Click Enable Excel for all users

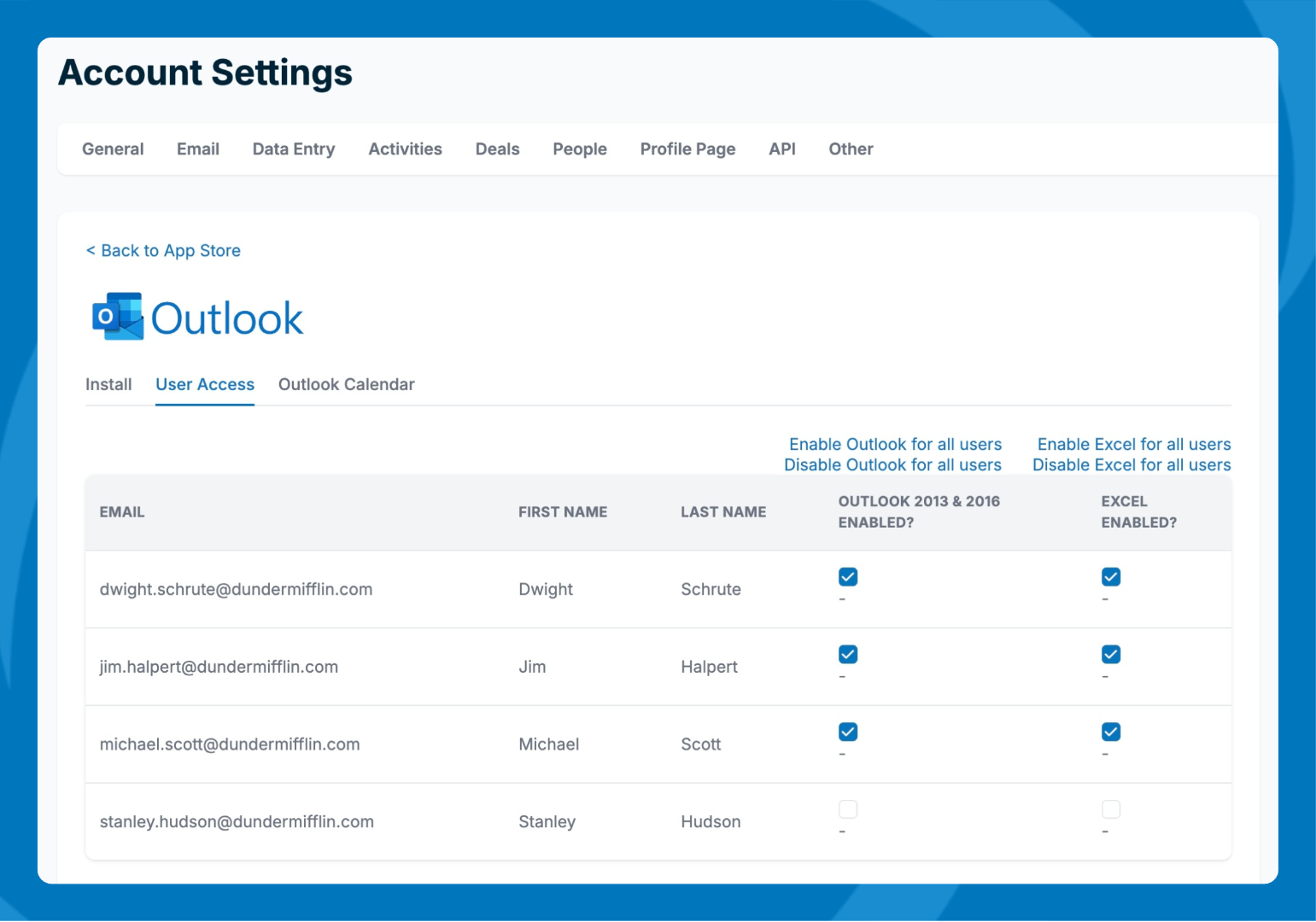coord(1133,445)
